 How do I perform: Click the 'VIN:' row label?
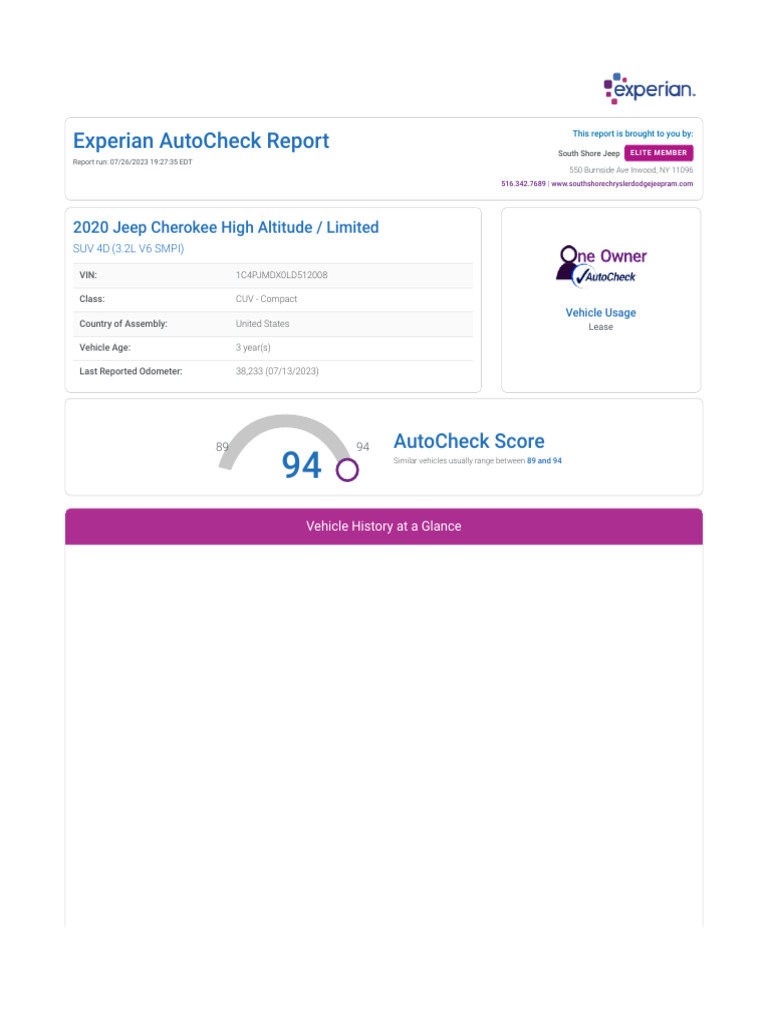pos(88,275)
